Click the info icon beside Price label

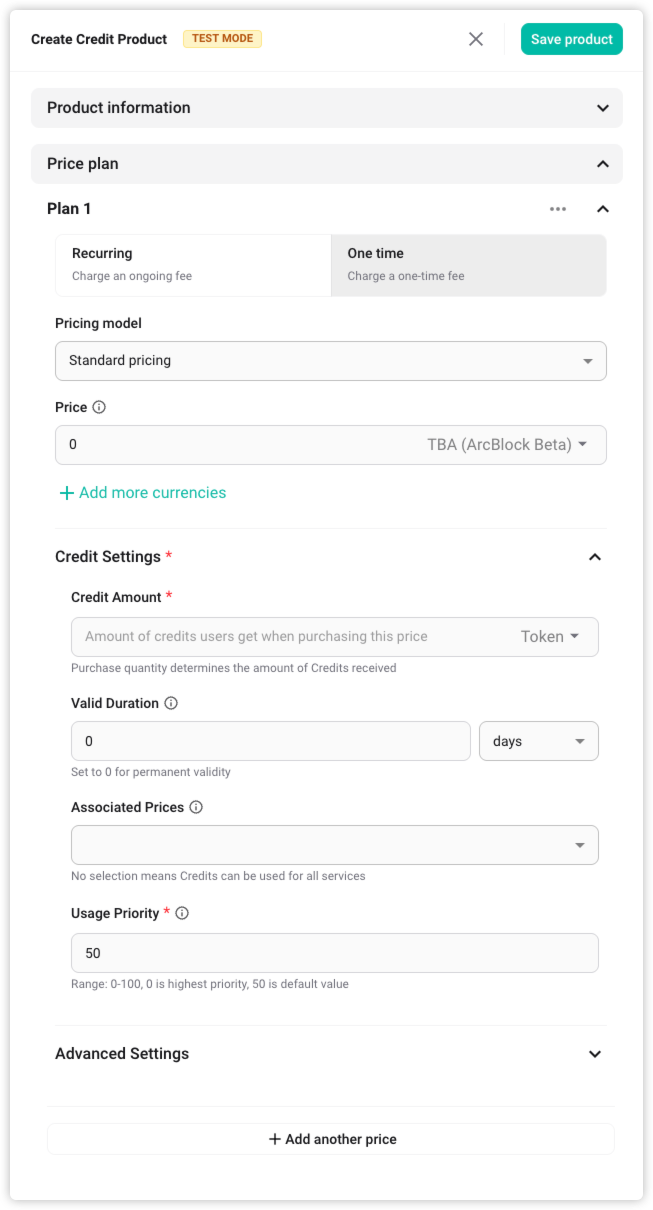click(99, 407)
